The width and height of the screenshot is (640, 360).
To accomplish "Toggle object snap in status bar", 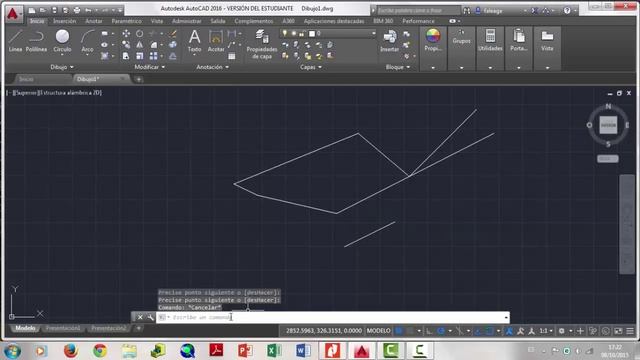I will (x=489, y=331).
